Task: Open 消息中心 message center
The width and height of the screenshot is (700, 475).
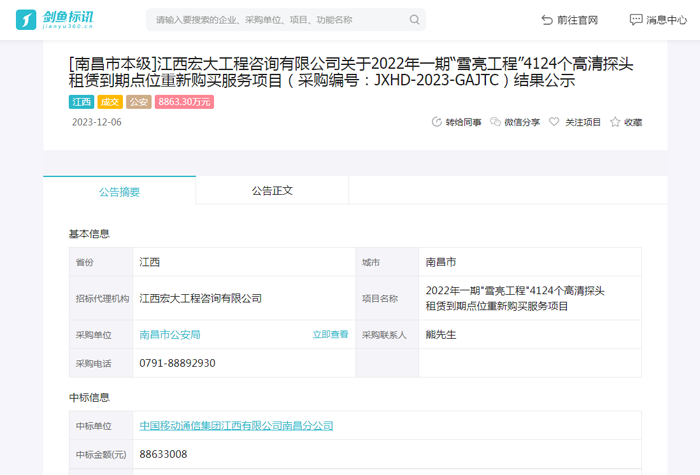Action: [666, 20]
